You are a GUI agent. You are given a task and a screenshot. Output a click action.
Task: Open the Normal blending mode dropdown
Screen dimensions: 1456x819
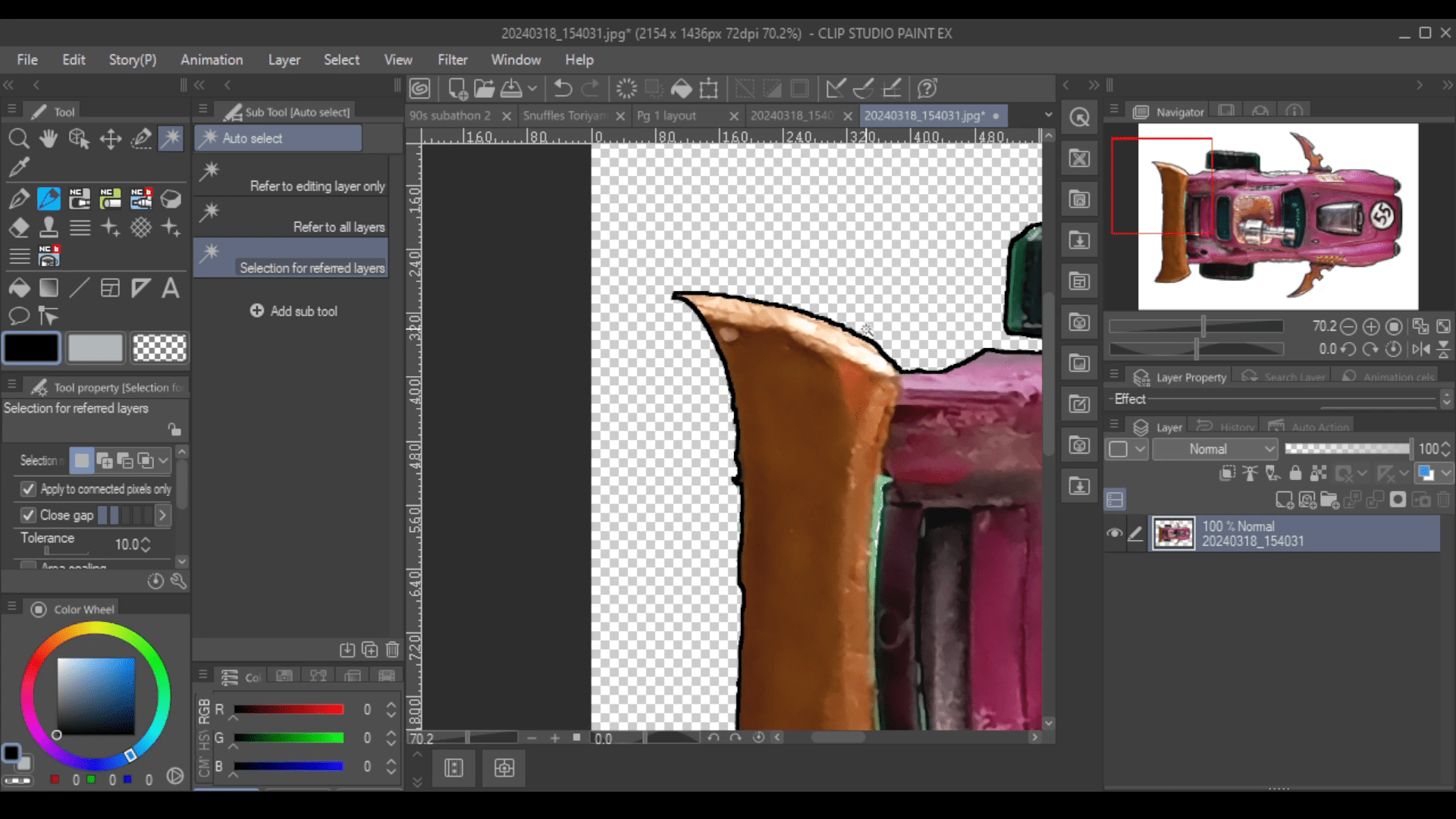[1215, 449]
